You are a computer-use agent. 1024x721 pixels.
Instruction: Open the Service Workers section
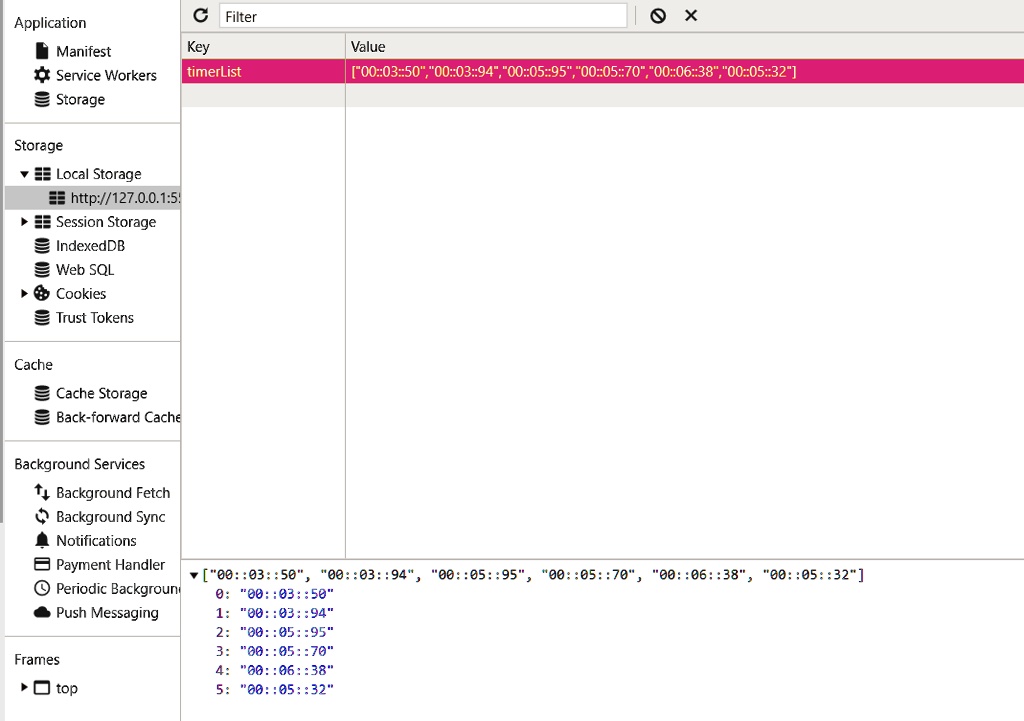(x=106, y=75)
